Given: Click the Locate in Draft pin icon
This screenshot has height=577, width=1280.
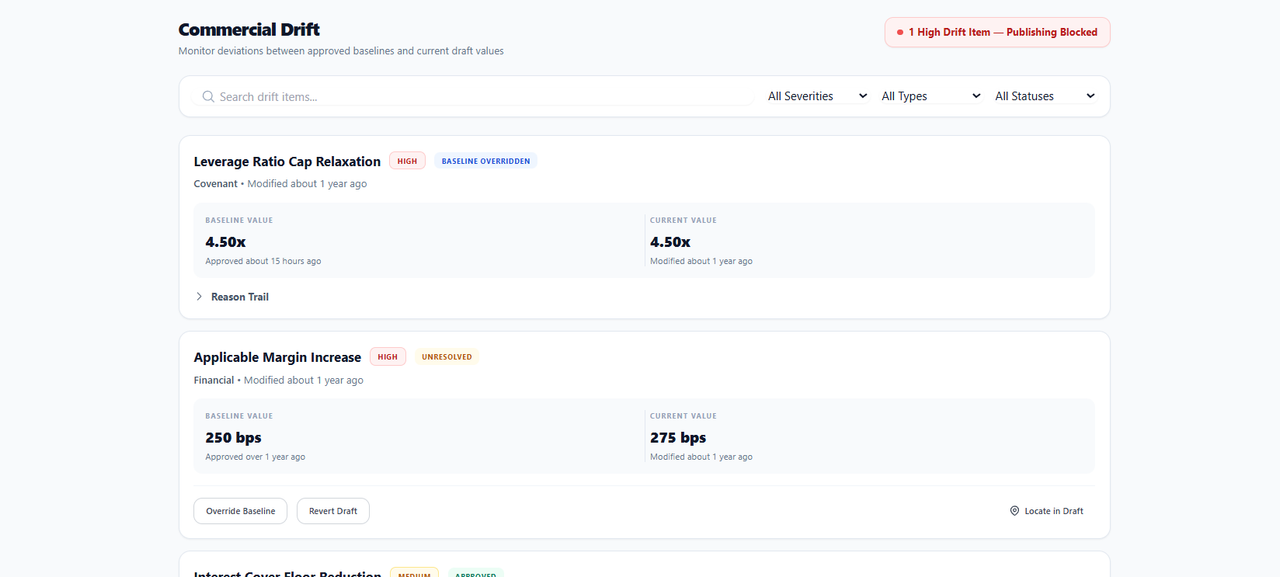Looking at the screenshot, I should coord(1015,511).
